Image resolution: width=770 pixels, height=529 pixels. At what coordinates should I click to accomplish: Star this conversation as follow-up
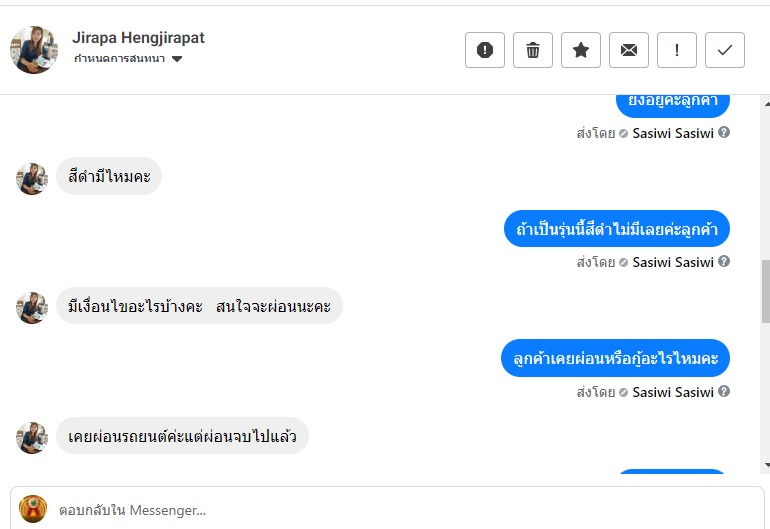[x=581, y=50]
